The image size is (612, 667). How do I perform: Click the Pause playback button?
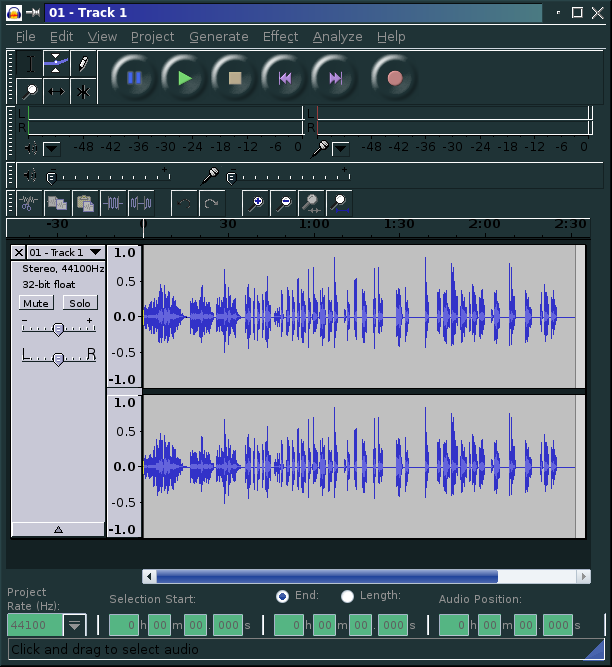[x=135, y=77]
